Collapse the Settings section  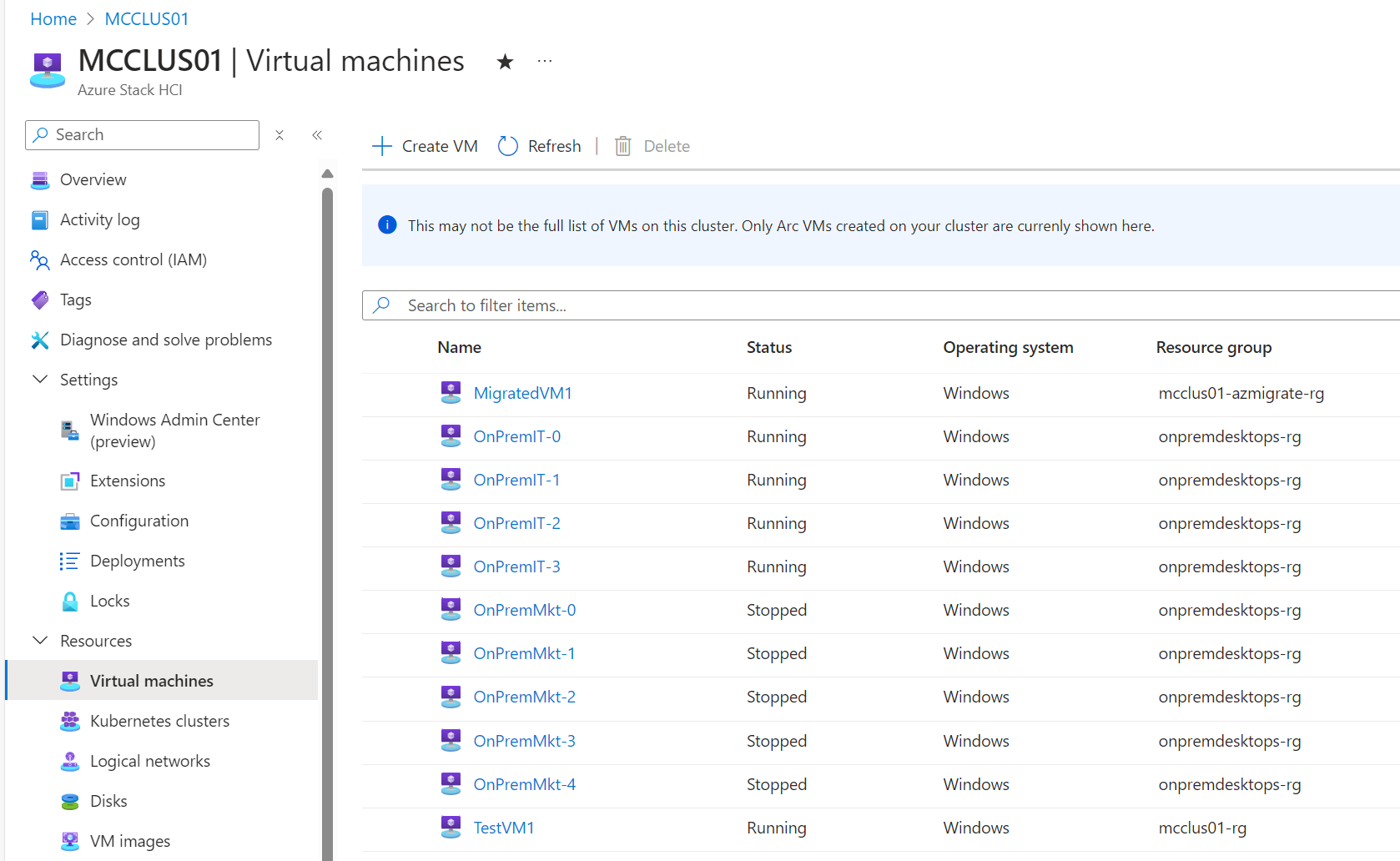(x=40, y=379)
